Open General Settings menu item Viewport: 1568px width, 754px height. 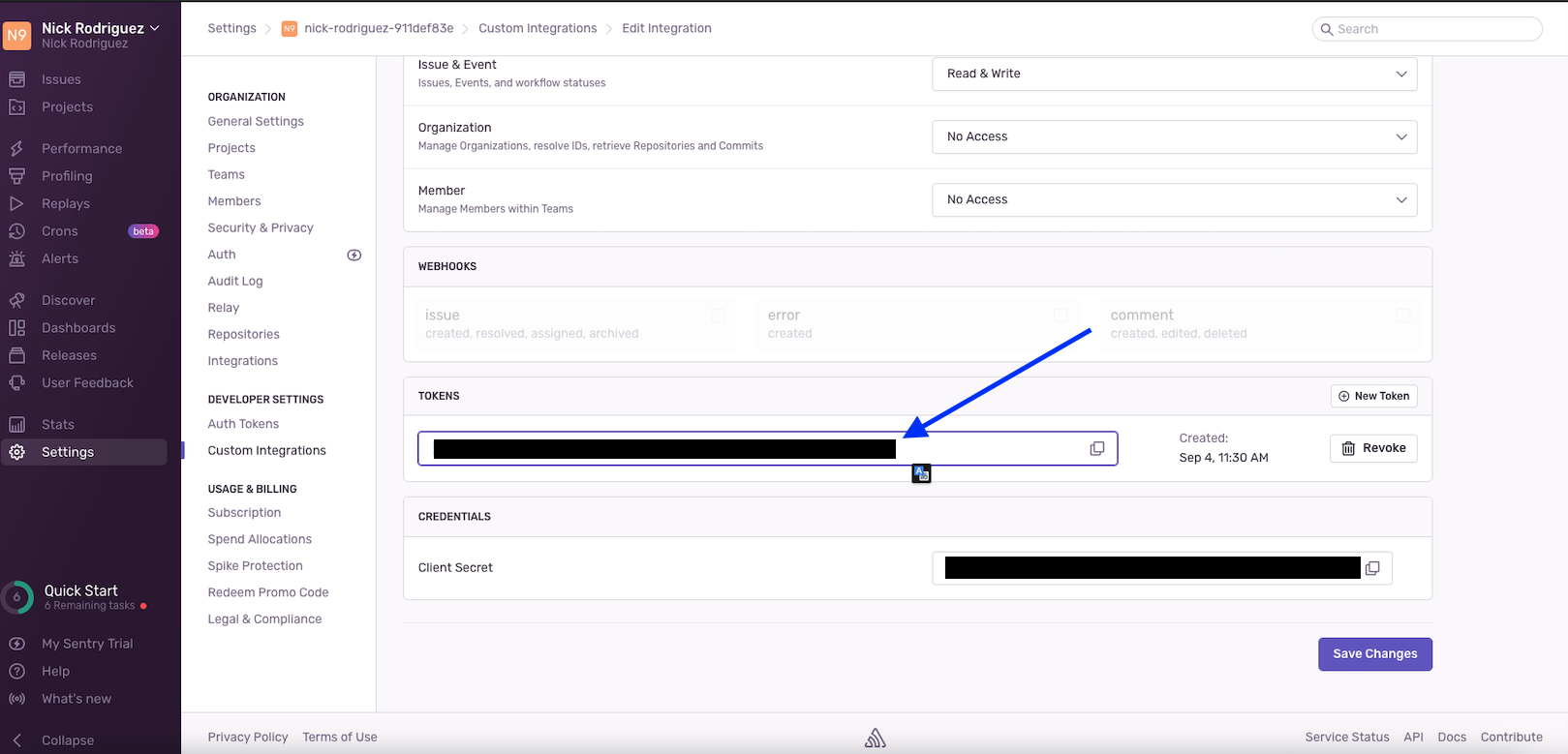256,121
